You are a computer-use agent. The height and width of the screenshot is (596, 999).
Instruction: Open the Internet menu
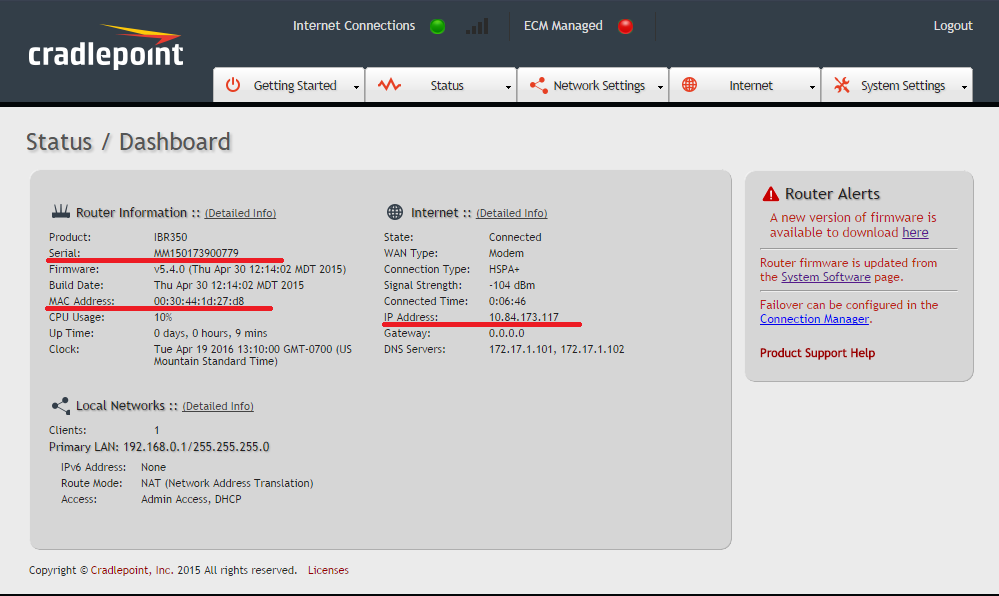[x=745, y=85]
